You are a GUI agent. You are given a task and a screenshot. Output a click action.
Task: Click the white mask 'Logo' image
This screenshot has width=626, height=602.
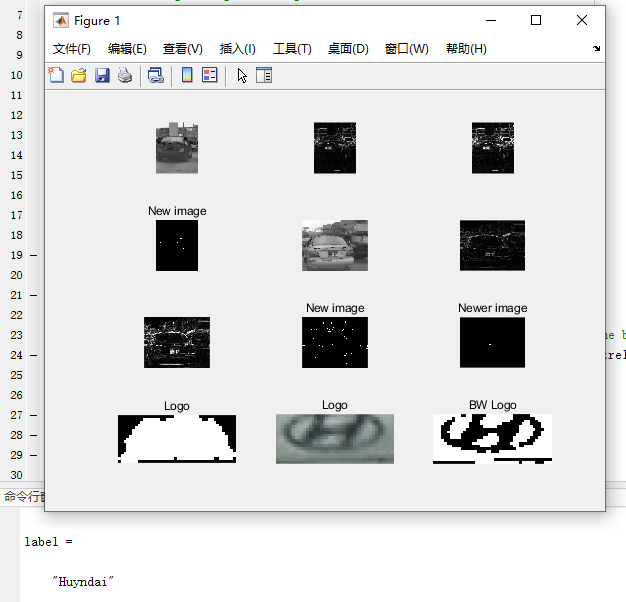(177, 439)
